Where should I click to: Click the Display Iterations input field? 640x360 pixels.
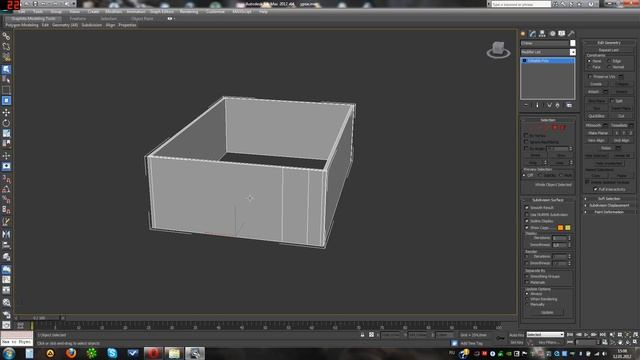[559, 238]
